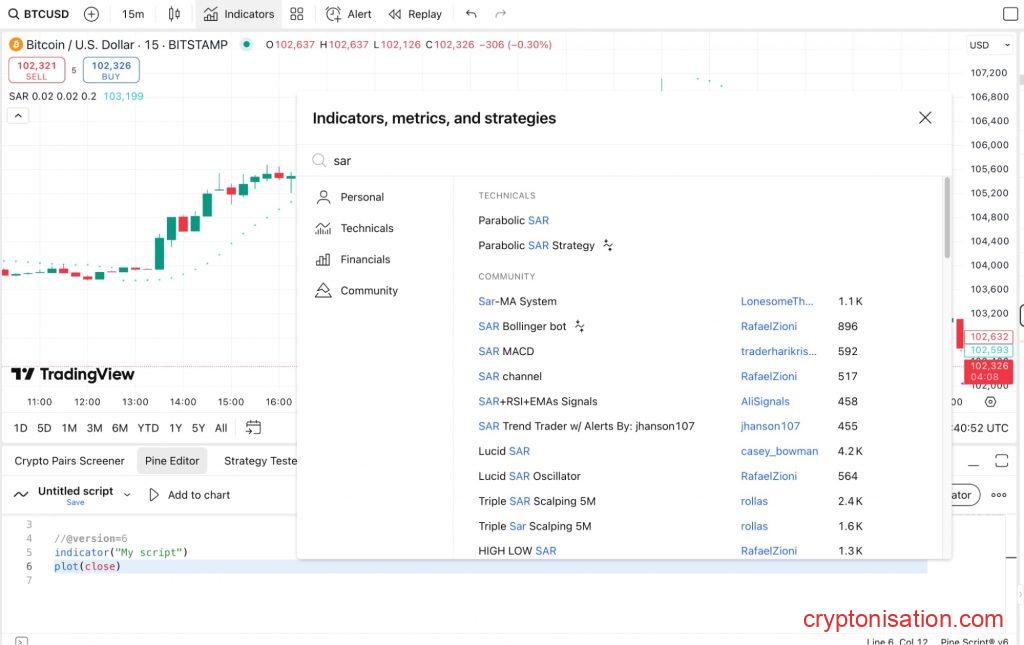Open the Indicators button in the toolbar
The width and height of the screenshot is (1024, 645).
(238, 14)
